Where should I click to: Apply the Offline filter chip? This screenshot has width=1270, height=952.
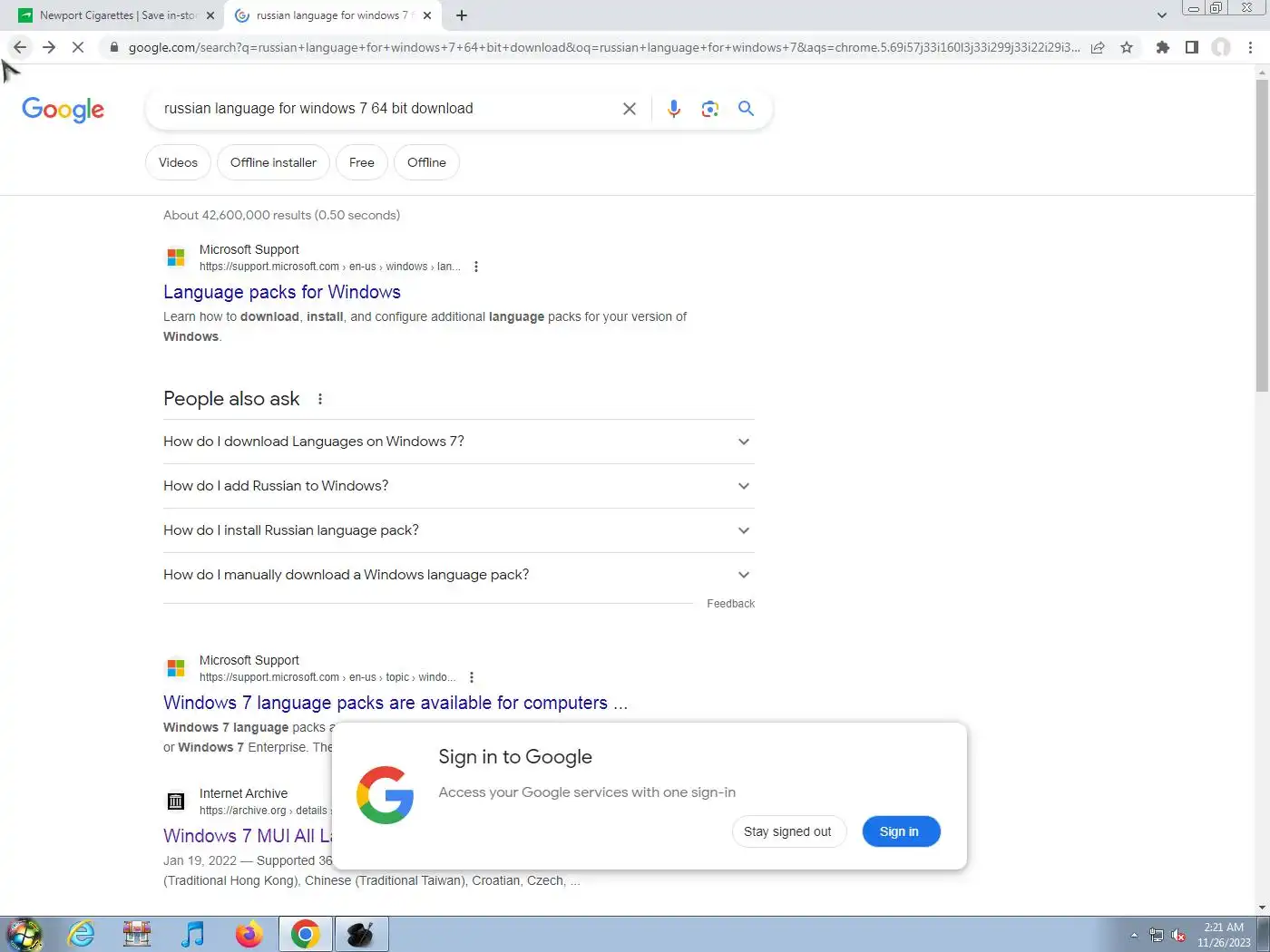[426, 162]
